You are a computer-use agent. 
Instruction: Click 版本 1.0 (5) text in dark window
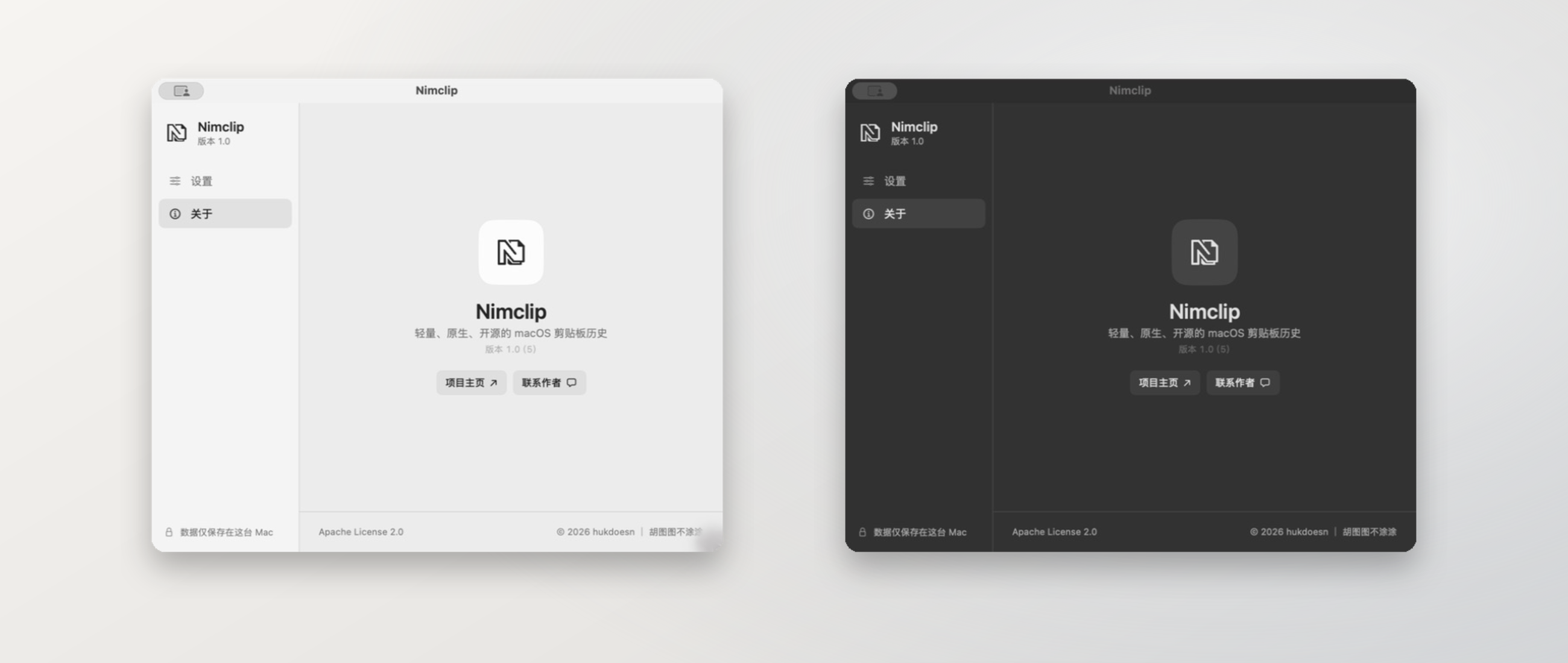click(1204, 350)
